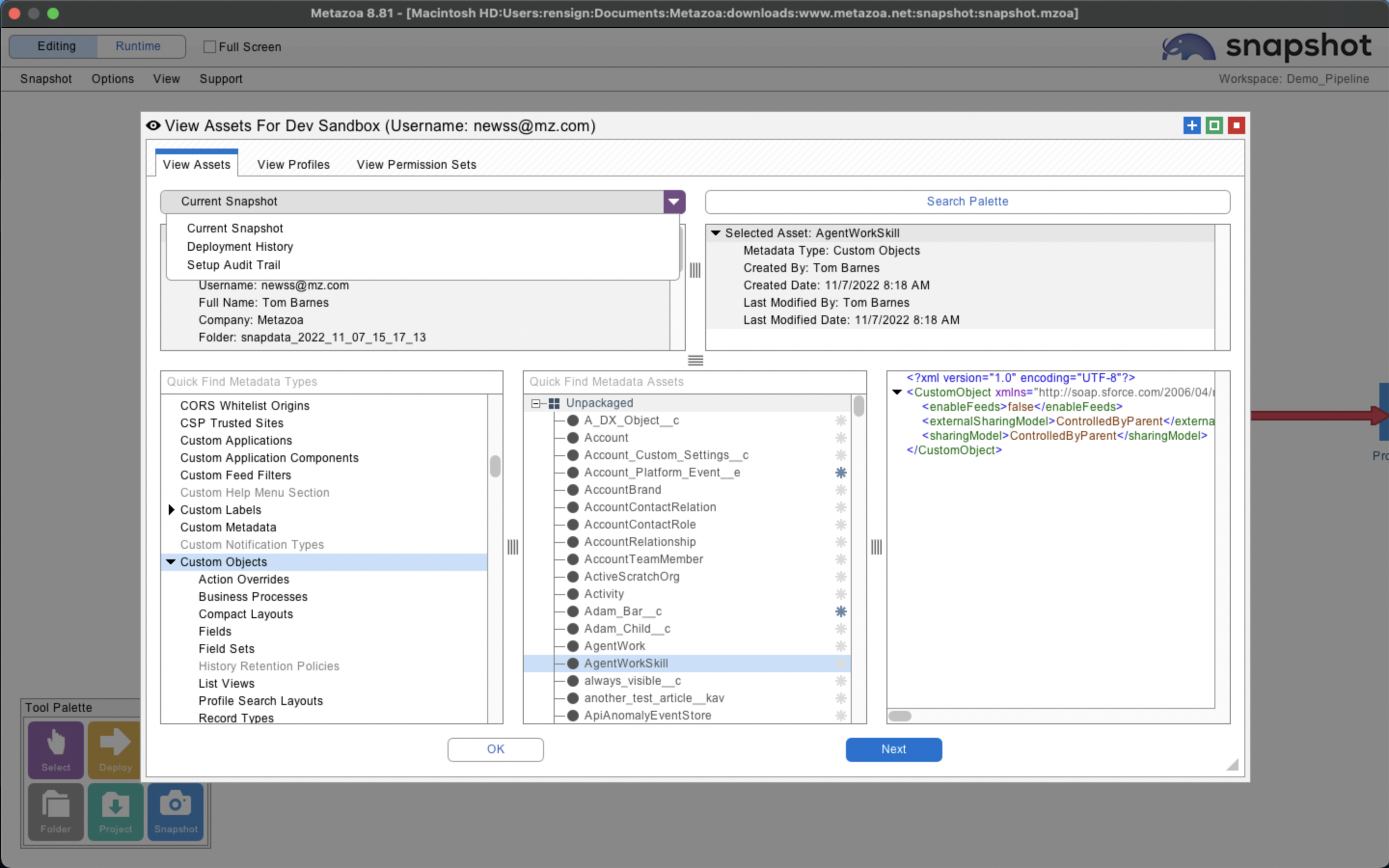Click the star marker beside Adam_Bar__c
The image size is (1389, 868).
841,611
